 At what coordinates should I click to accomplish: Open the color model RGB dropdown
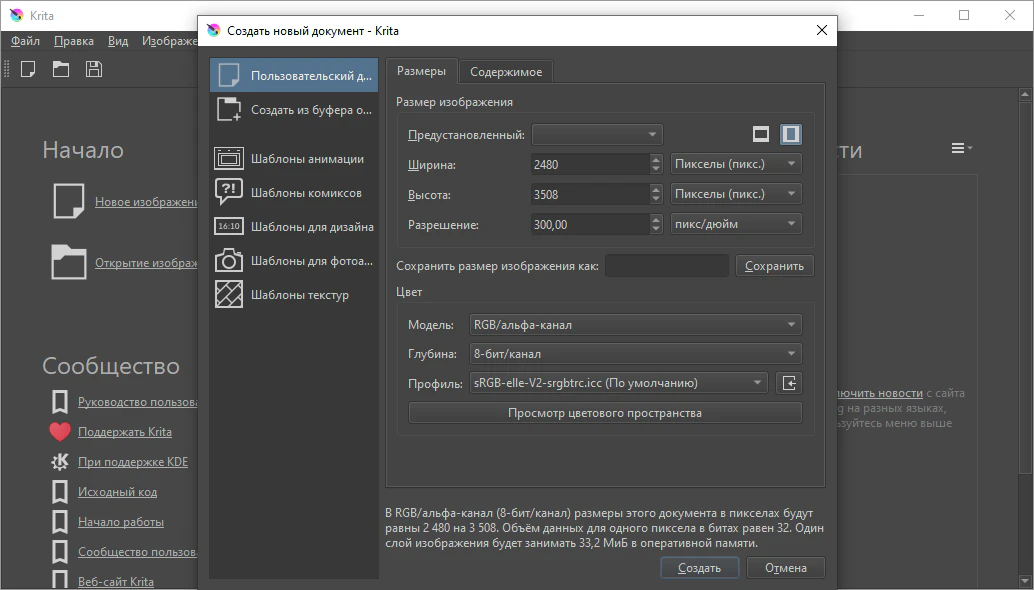point(634,324)
